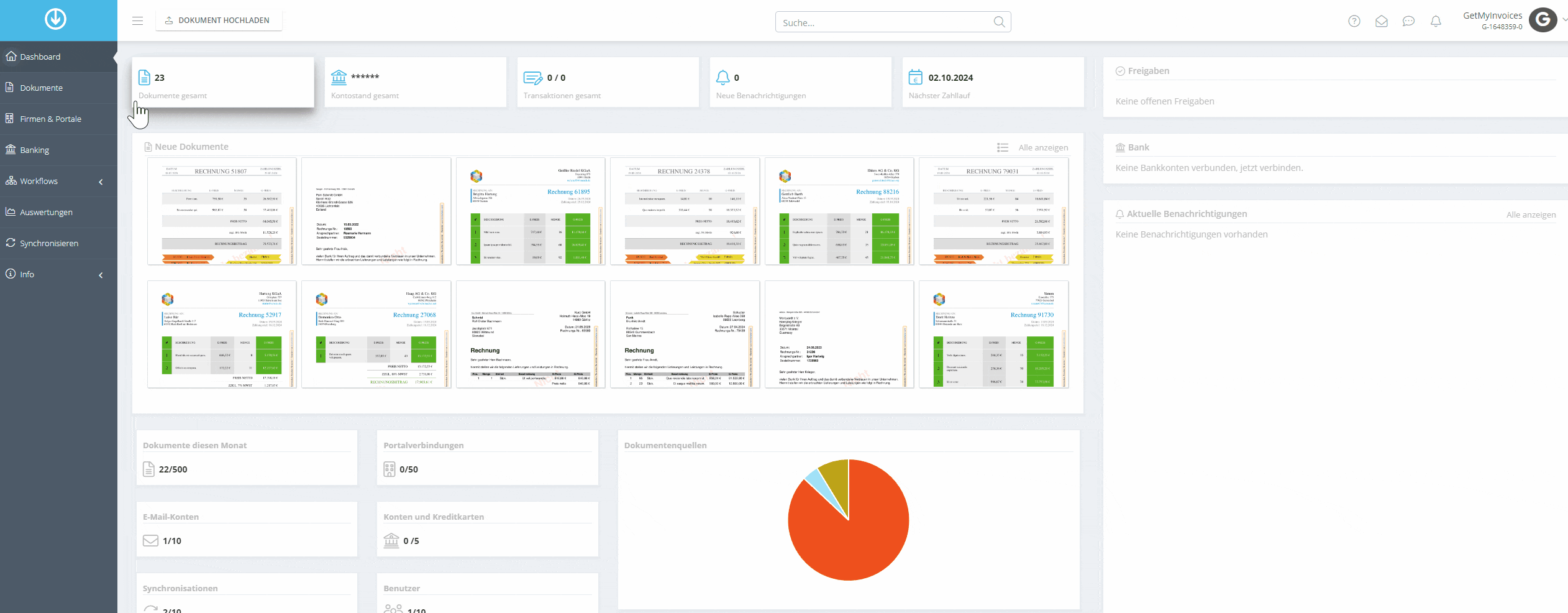The height and width of the screenshot is (613, 1568).
Task: Click the Konten und Kreditkarten bank icon
Action: tap(391, 540)
